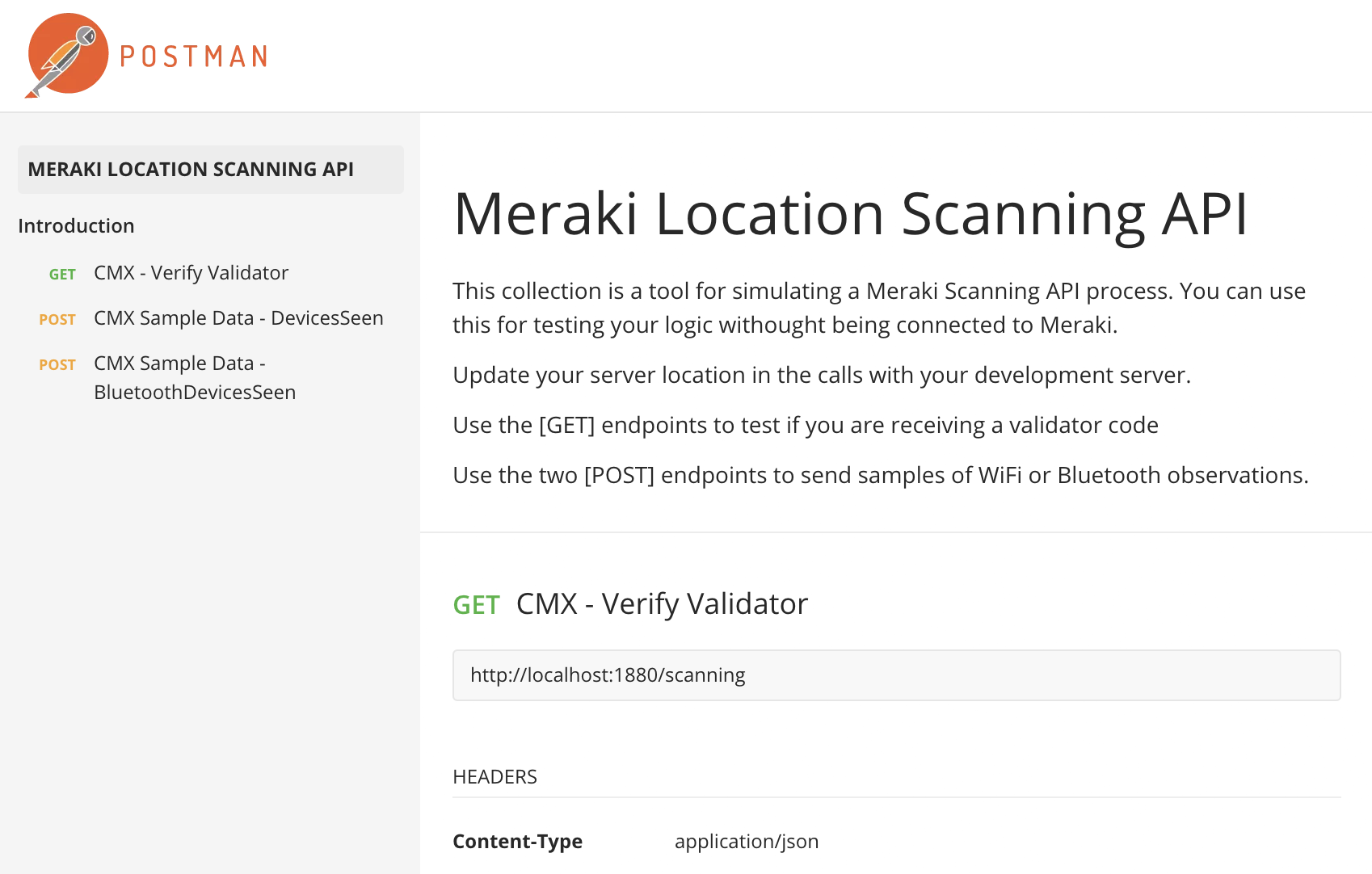Image resolution: width=1372 pixels, height=874 pixels.
Task: Click the green GET badge in the sidebar
Action: (x=62, y=275)
